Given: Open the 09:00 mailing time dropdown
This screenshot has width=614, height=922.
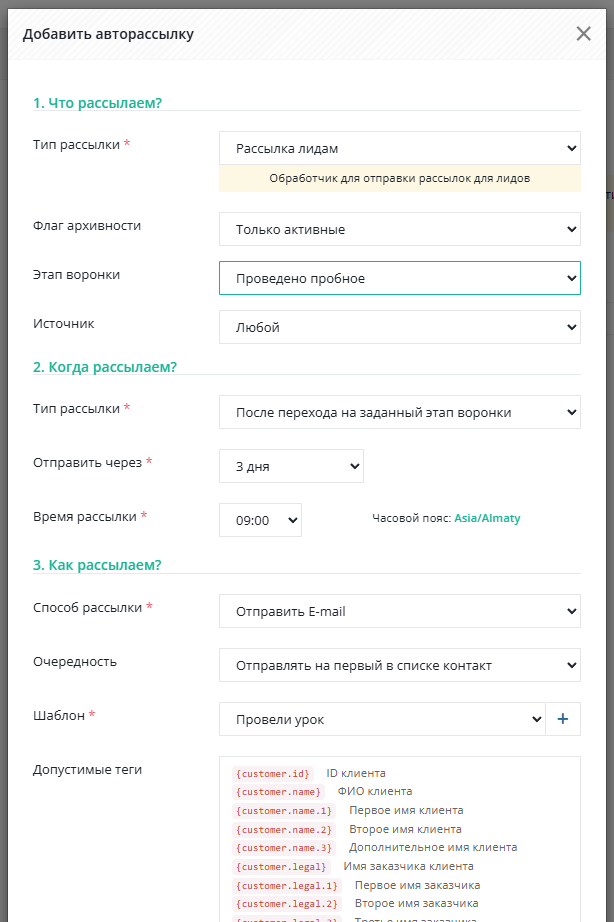Looking at the screenshot, I should tap(260, 520).
